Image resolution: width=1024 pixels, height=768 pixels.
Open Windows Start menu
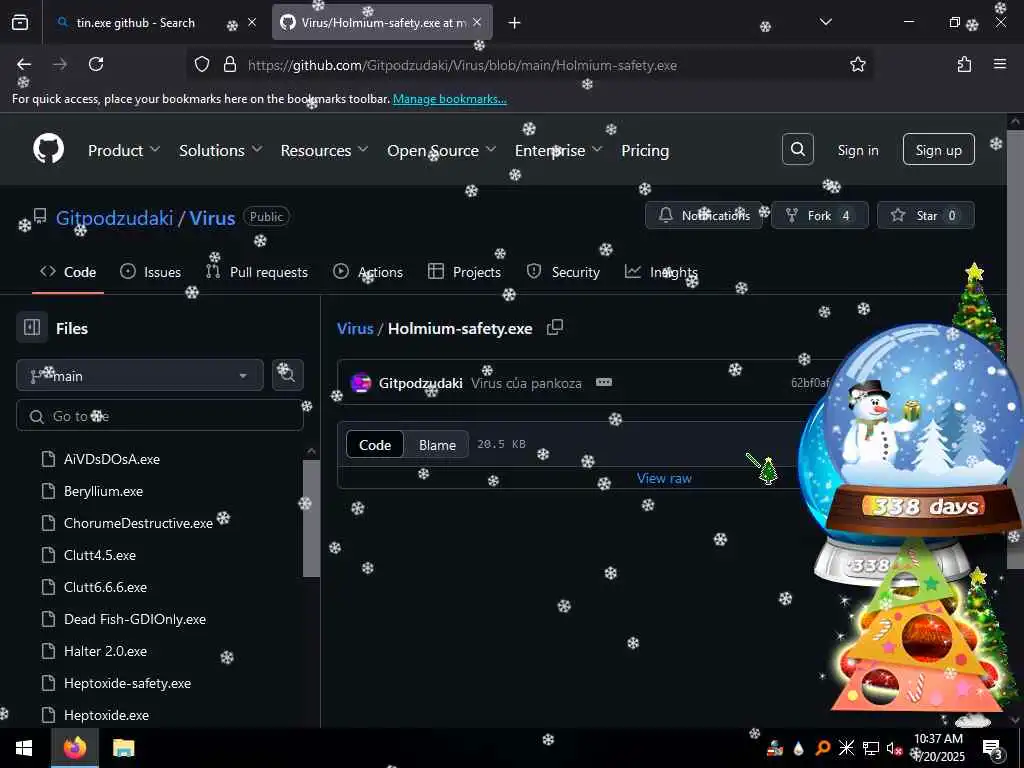coord(24,748)
